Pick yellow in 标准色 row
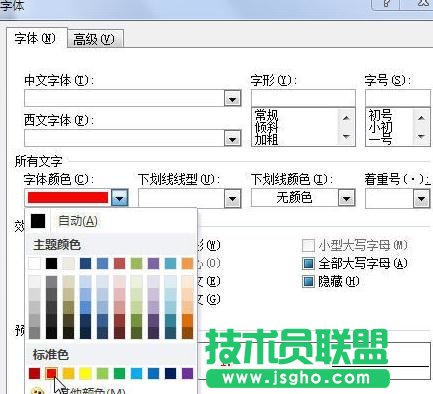Screen dimensions: 433x394 (x=85, y=373)
